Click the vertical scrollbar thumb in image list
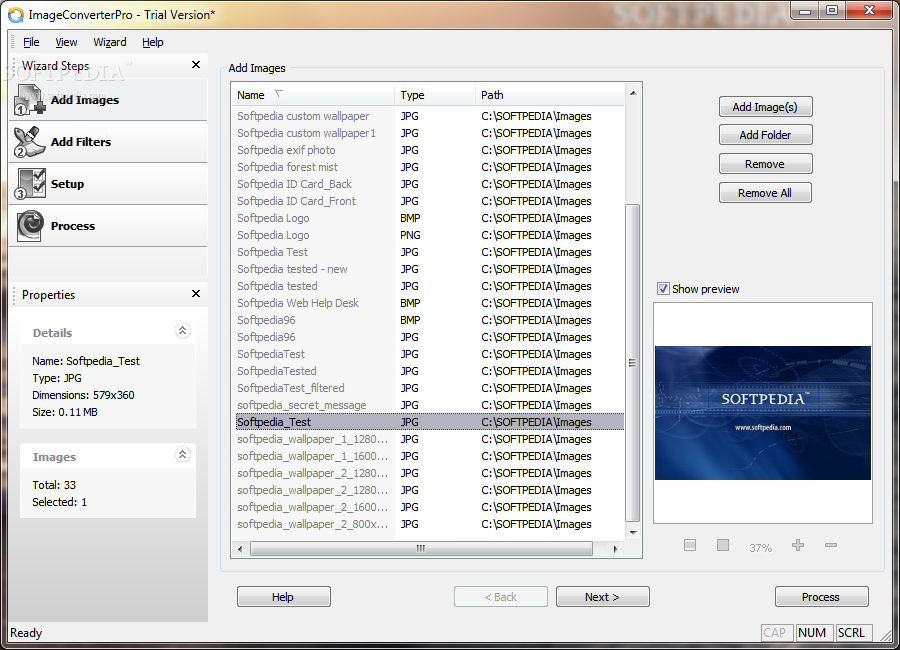900x650 pixels. [x=633, y=363]
